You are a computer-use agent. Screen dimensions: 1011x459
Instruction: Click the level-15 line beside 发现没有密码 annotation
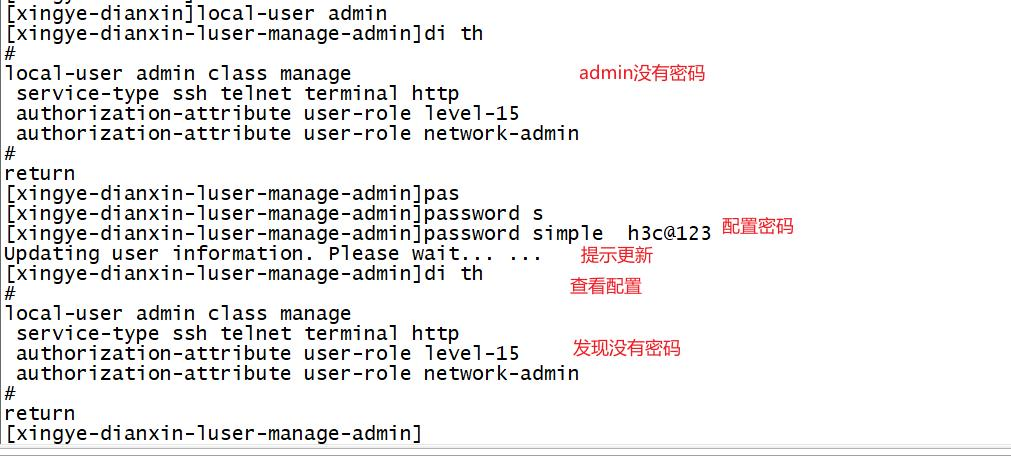pyautogui.click(x=267, y=353)
